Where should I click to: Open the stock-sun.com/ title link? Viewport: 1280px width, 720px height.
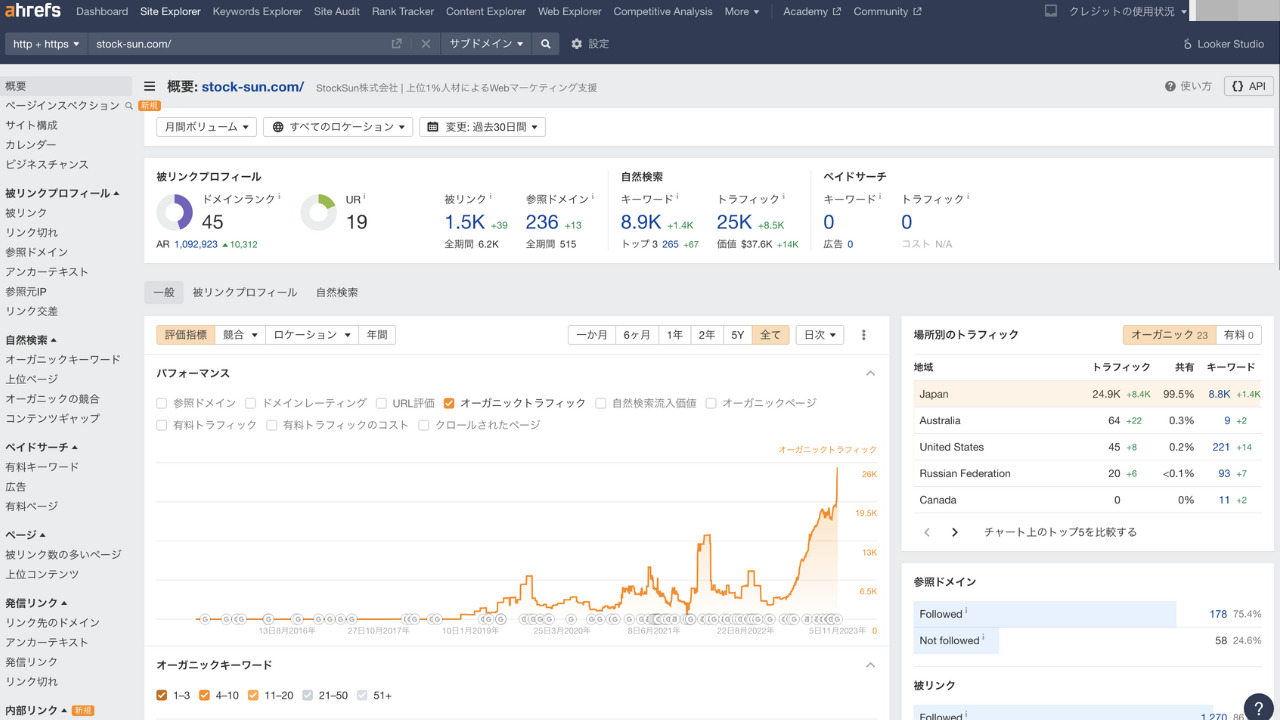point(252,87)
